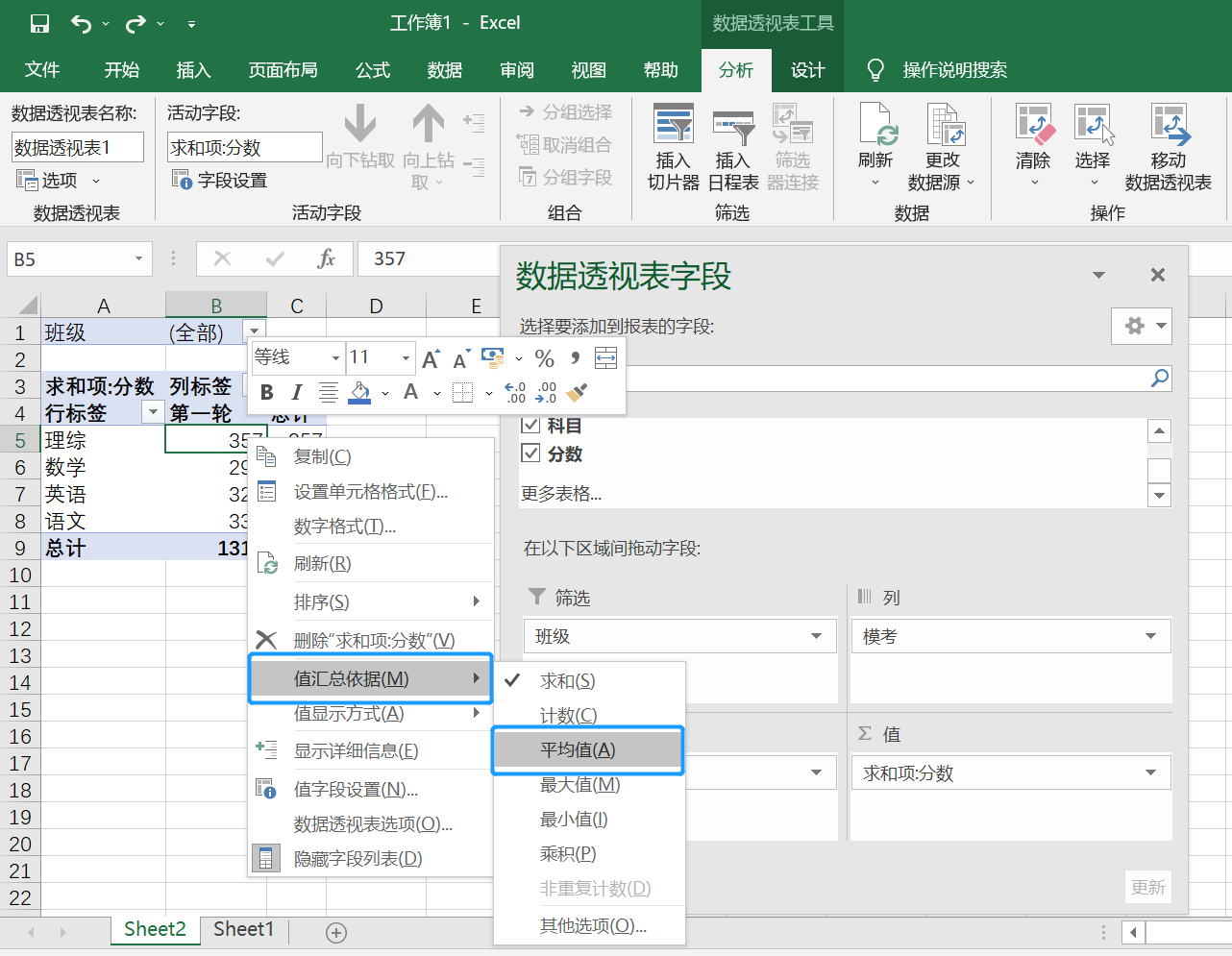
Task: Choose 复制(C) context menu item
Action: pos(370,456)
